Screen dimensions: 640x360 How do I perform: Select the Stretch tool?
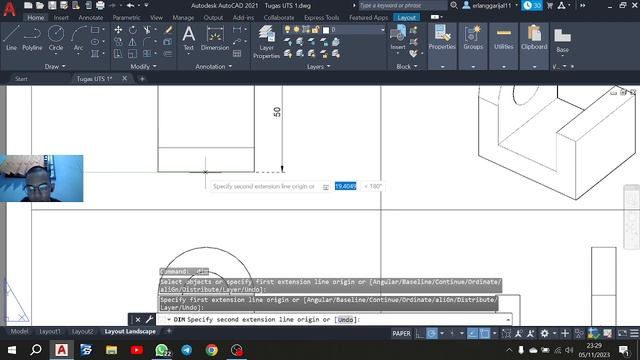[118, 53]
